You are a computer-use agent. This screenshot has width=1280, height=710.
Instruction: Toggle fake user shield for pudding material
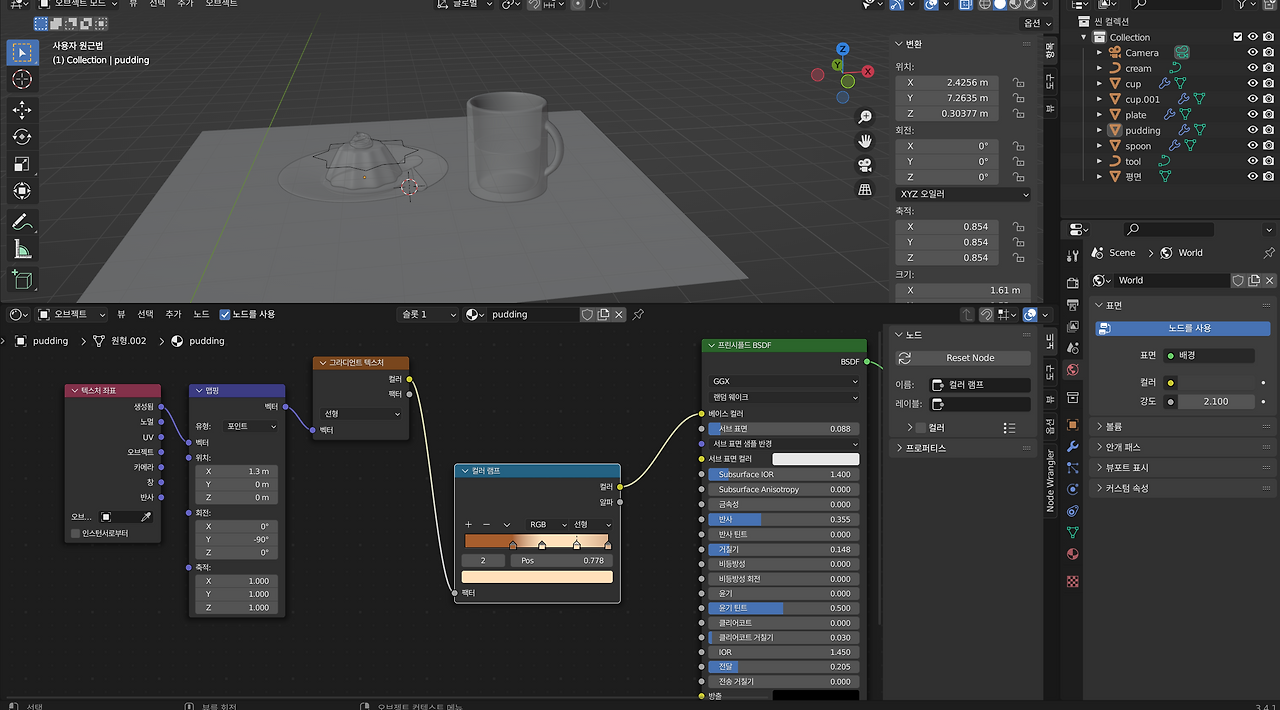click(587, 314)
